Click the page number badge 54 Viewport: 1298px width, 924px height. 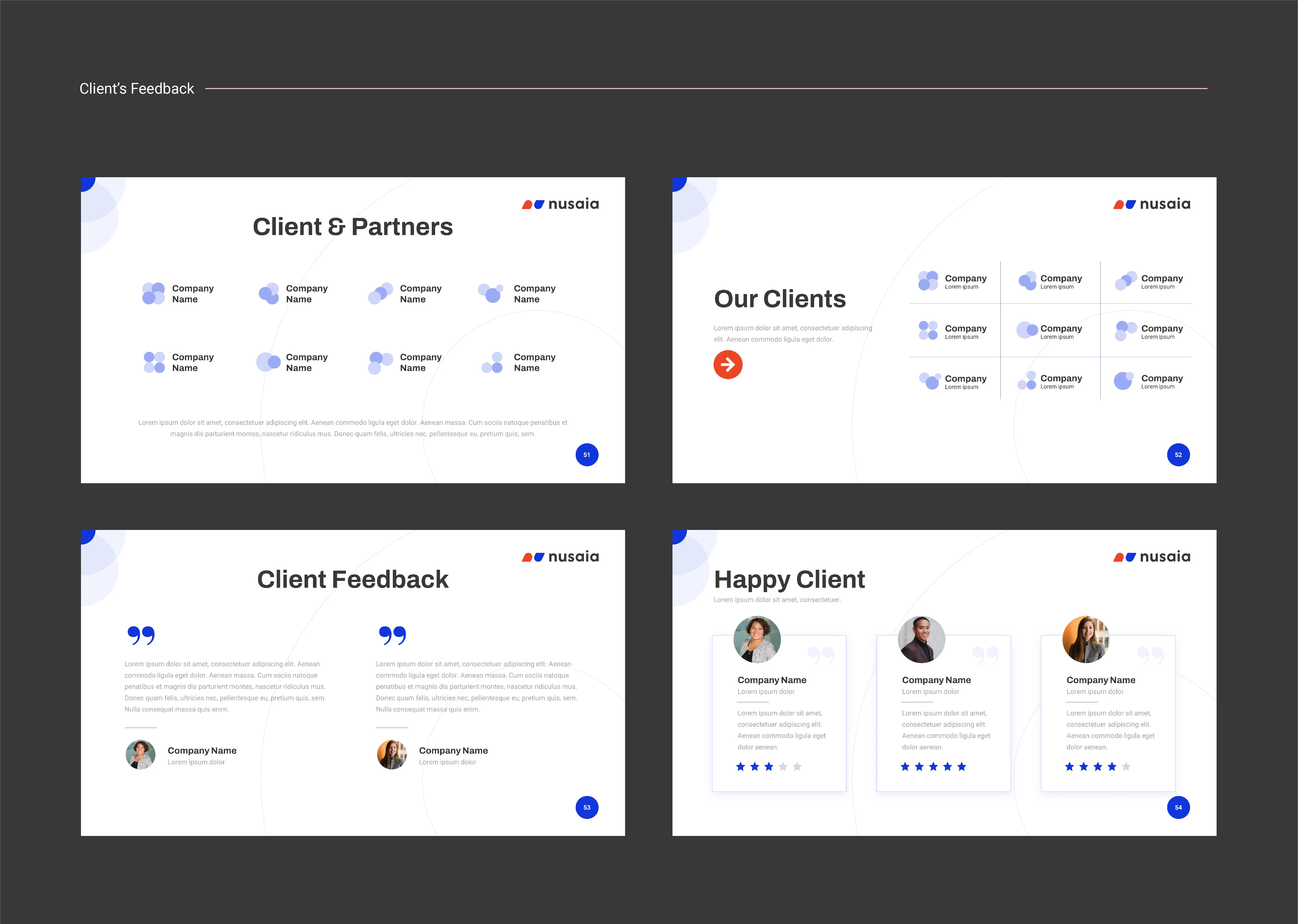[x=1179, y=807]
